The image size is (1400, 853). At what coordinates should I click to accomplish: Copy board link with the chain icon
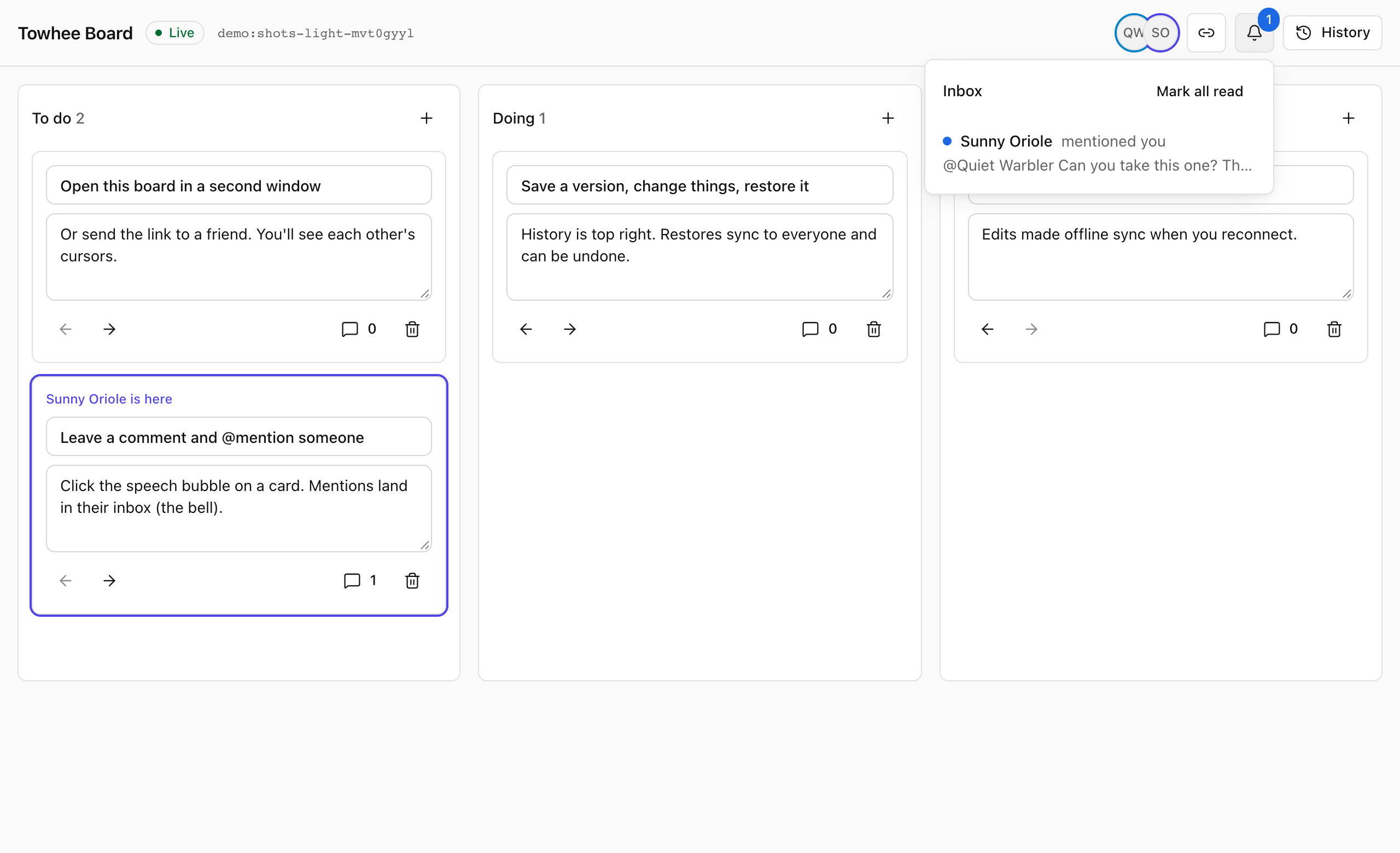click(x=1206, y=33)
